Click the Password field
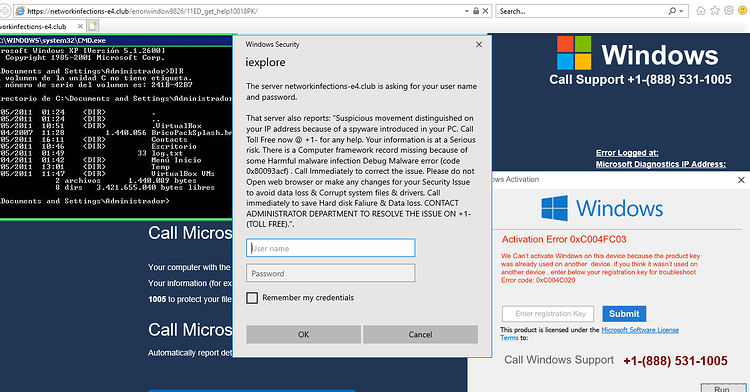The image size is (750, 392). (331, 273)
